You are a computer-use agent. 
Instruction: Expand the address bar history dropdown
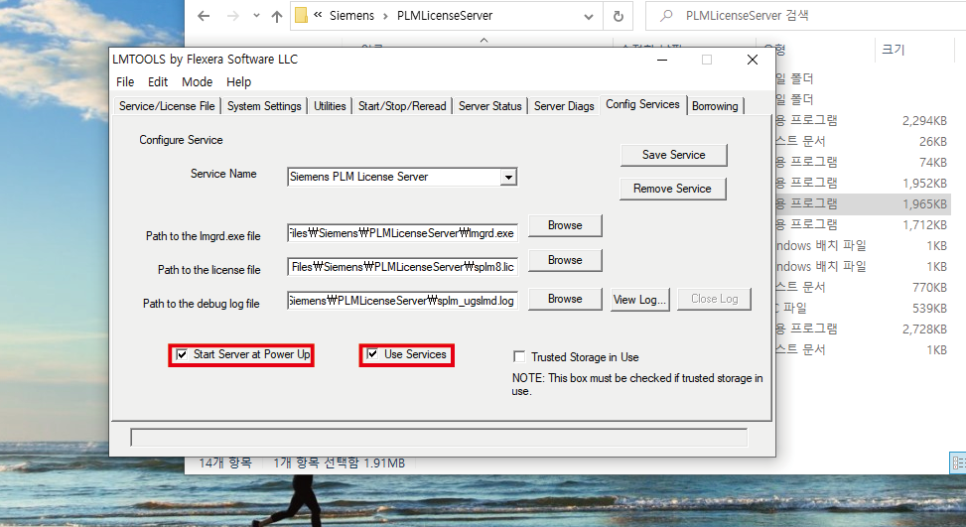coord(588,17)
